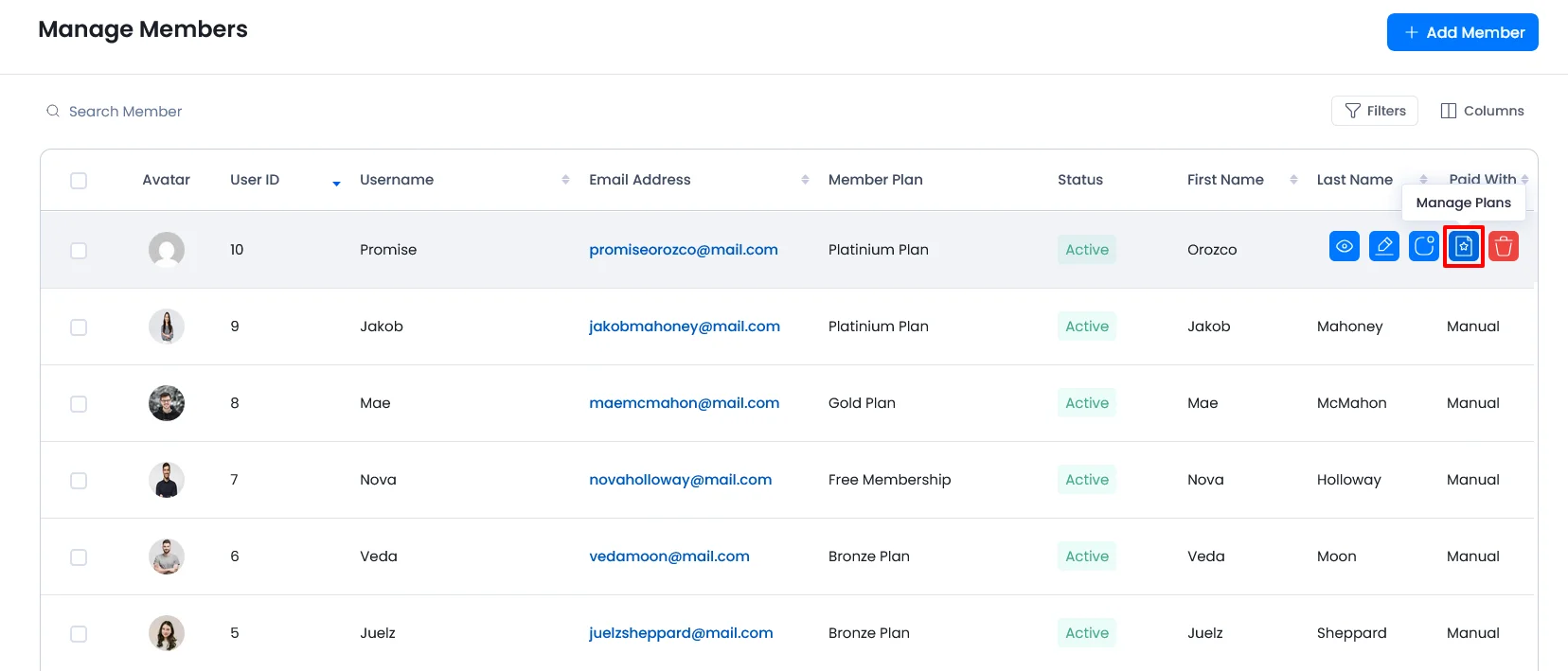Check the box for the Jakob row

tap(79, 327)
